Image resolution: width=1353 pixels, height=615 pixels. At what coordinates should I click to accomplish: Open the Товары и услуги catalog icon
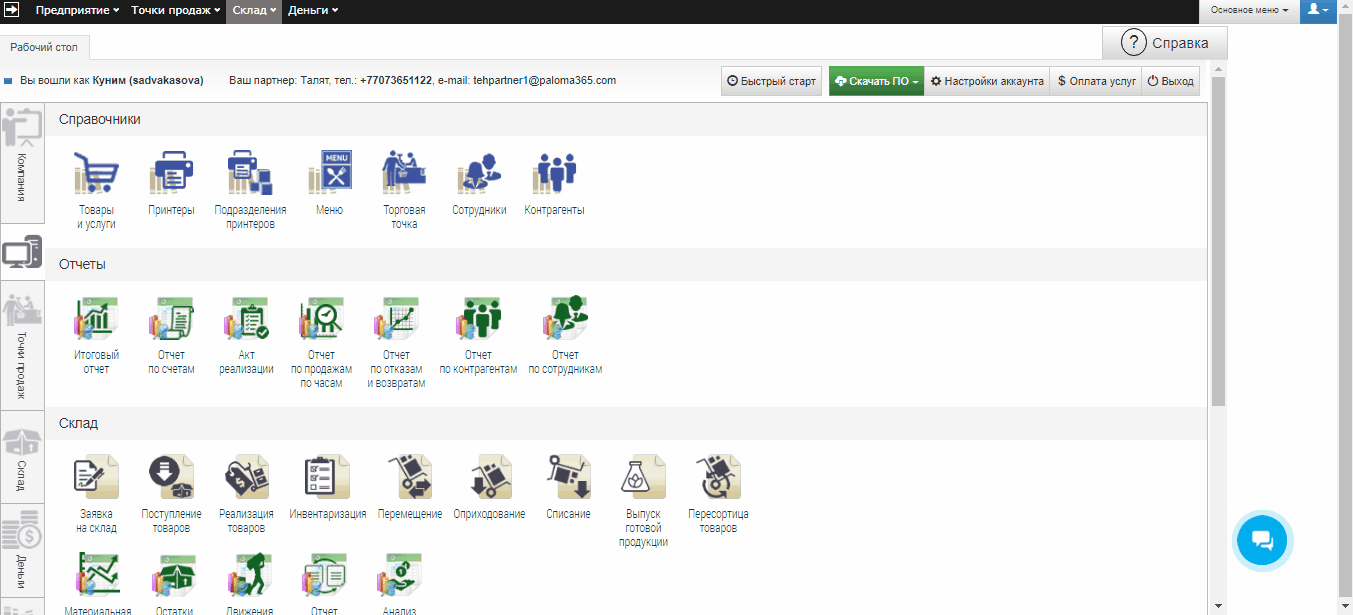97,176
